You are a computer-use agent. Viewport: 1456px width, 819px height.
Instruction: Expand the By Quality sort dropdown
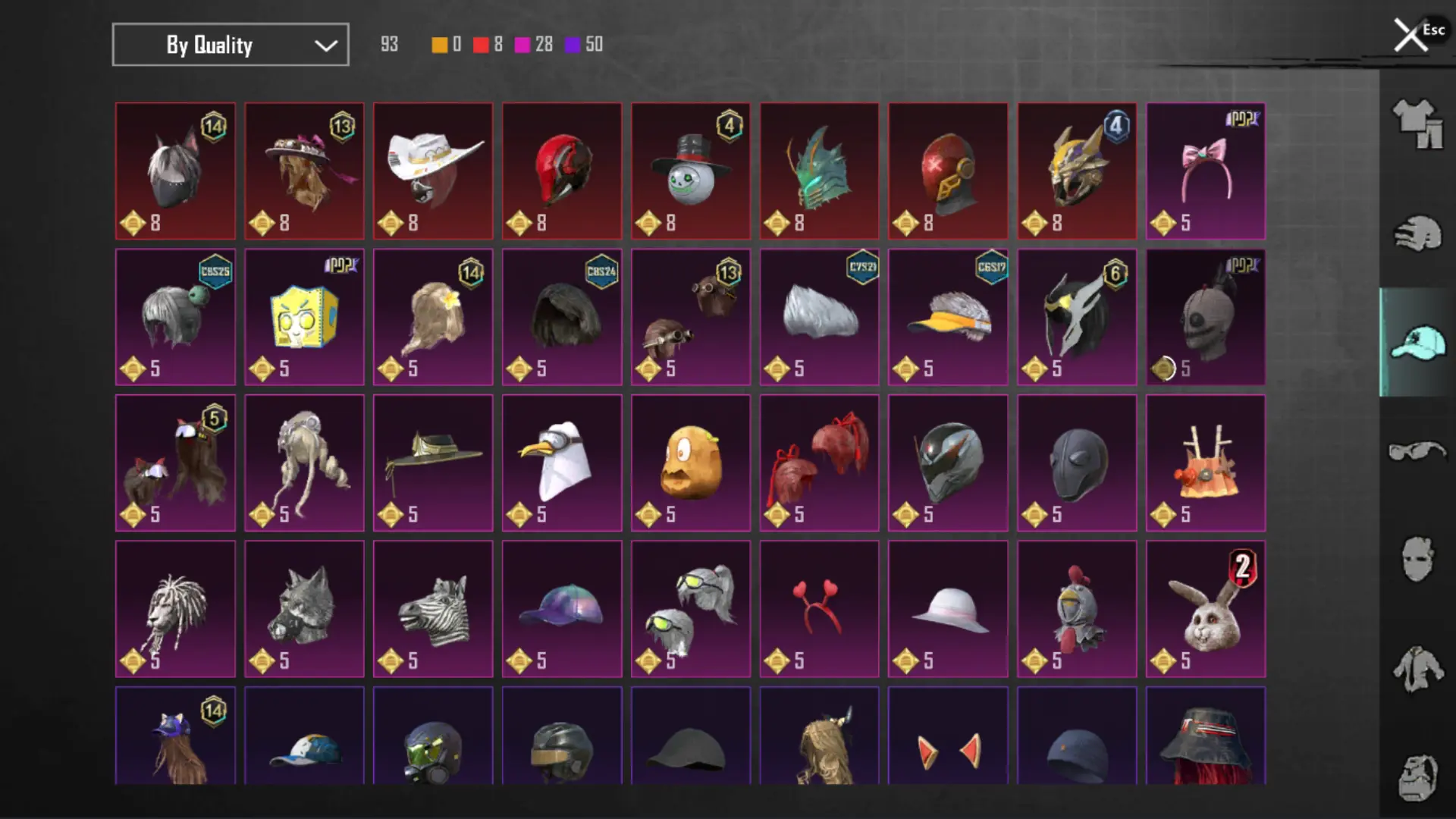231,45
